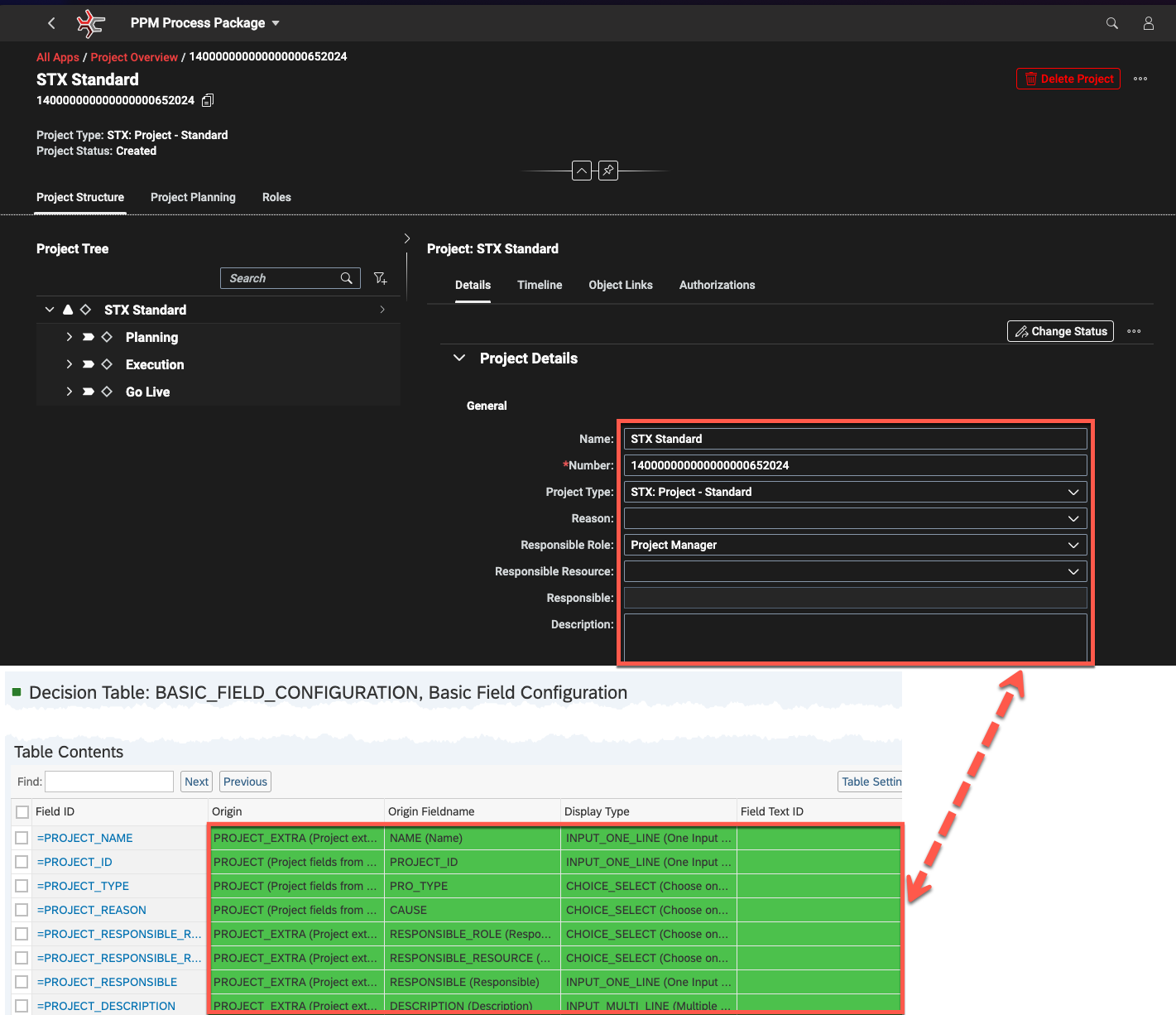The width and height of the screenshot is (1176, 1015).
Task: Copy project number using copy icon
Action: tap(208, 100)
